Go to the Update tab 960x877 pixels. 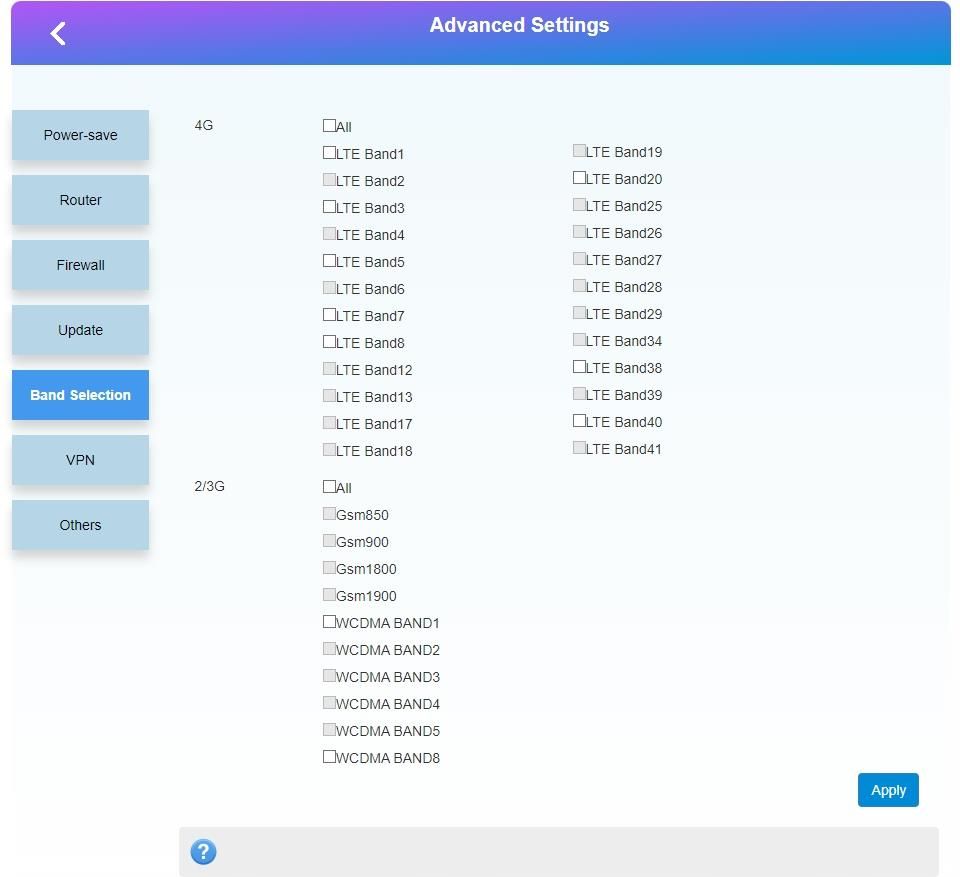pyautogui.click(x=80, y=330)
